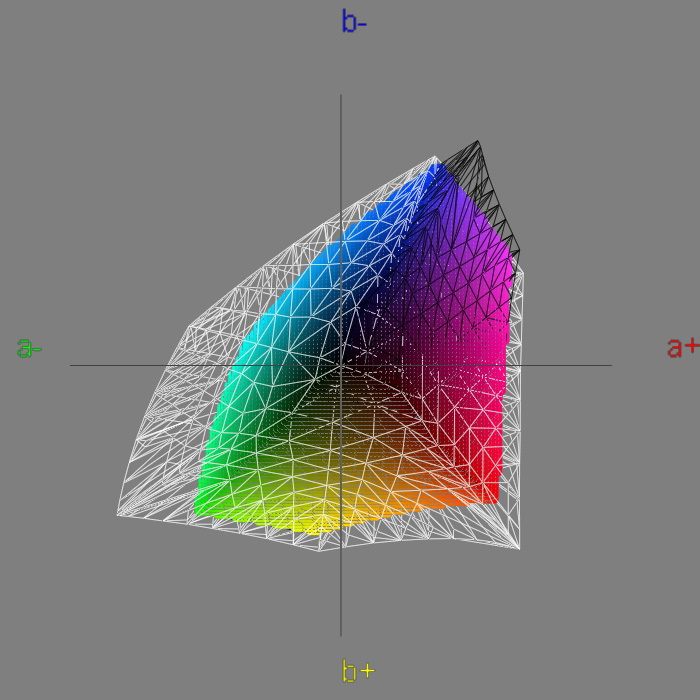Click the yellow b+ axis label
The width and height of the screenshot is (700, 700).
click(x=358, y=671)
